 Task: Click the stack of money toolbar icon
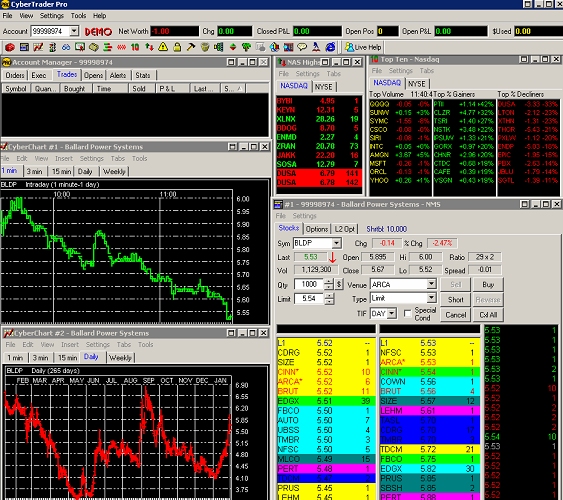click(x=94, y=47)
